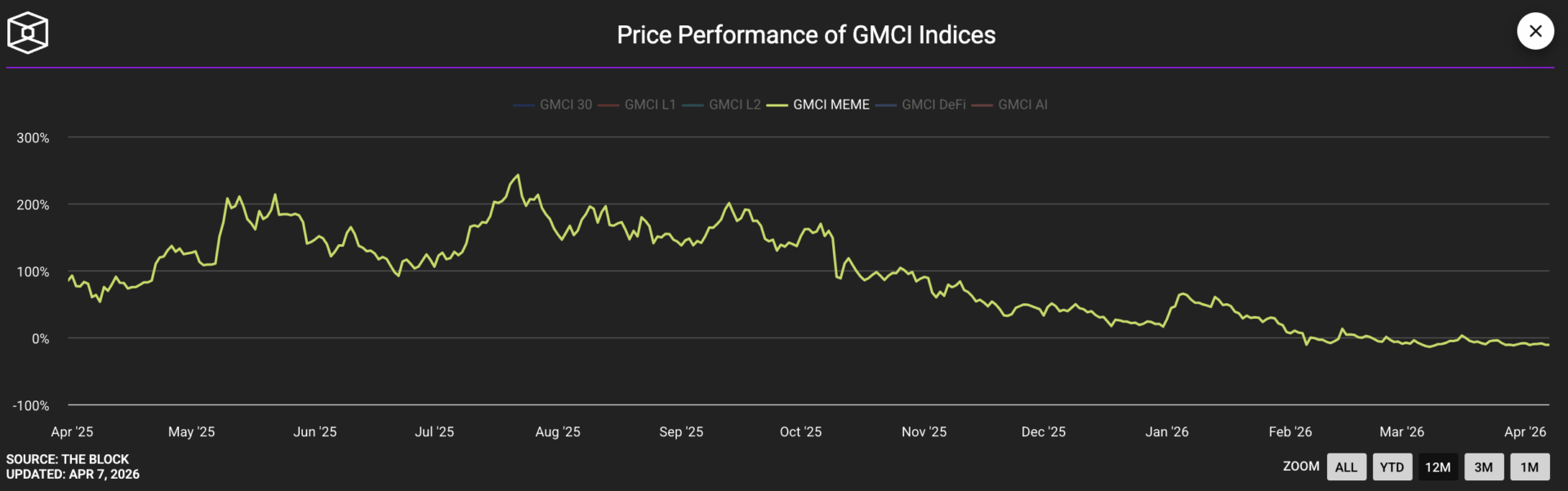Viewport: 1568px width, 491px height.
Task: Zoom chart to 3M
Action: (1483, 467)
